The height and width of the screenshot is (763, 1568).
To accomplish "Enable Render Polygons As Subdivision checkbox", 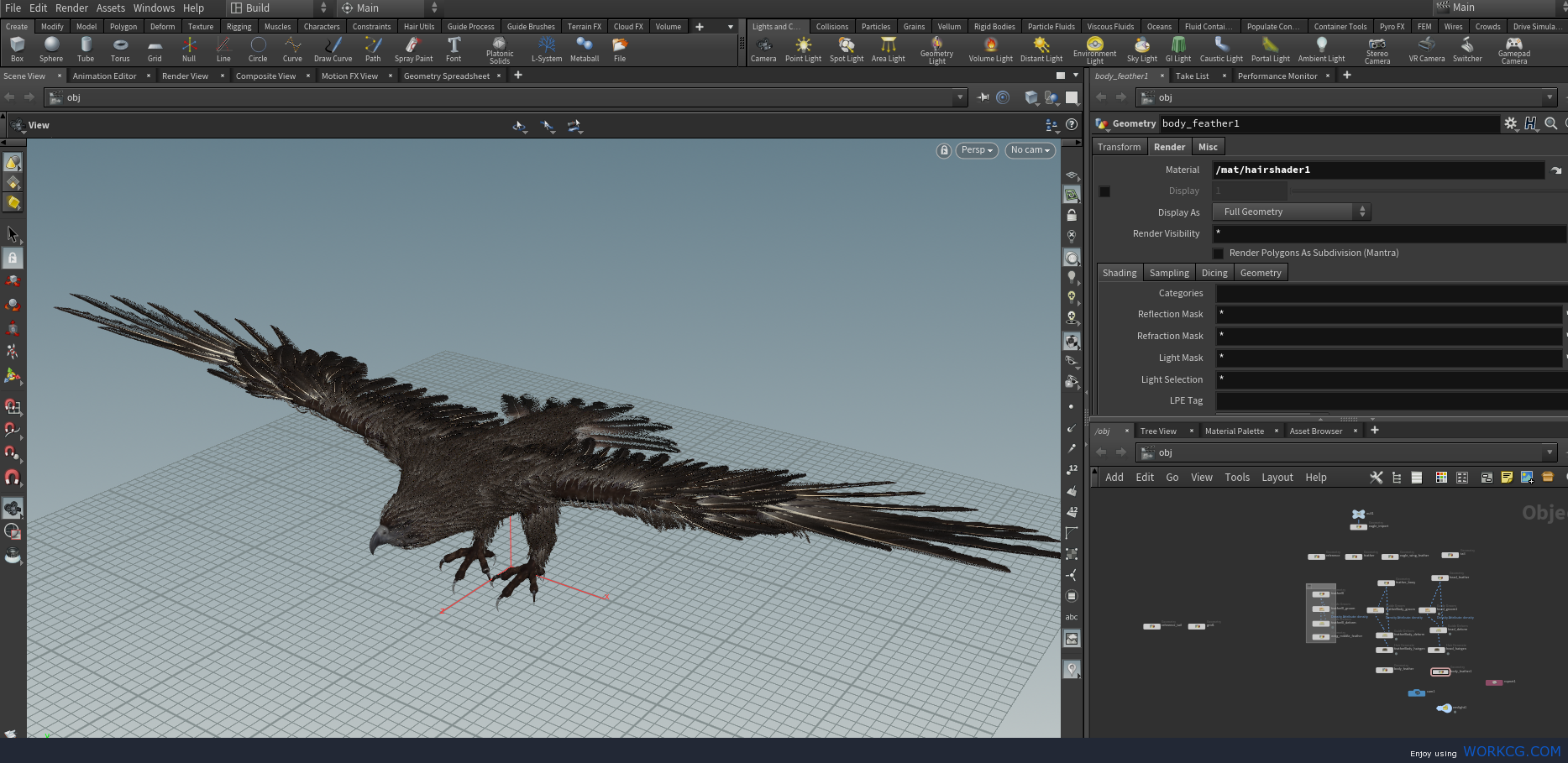I will [x=1219, y=253].
